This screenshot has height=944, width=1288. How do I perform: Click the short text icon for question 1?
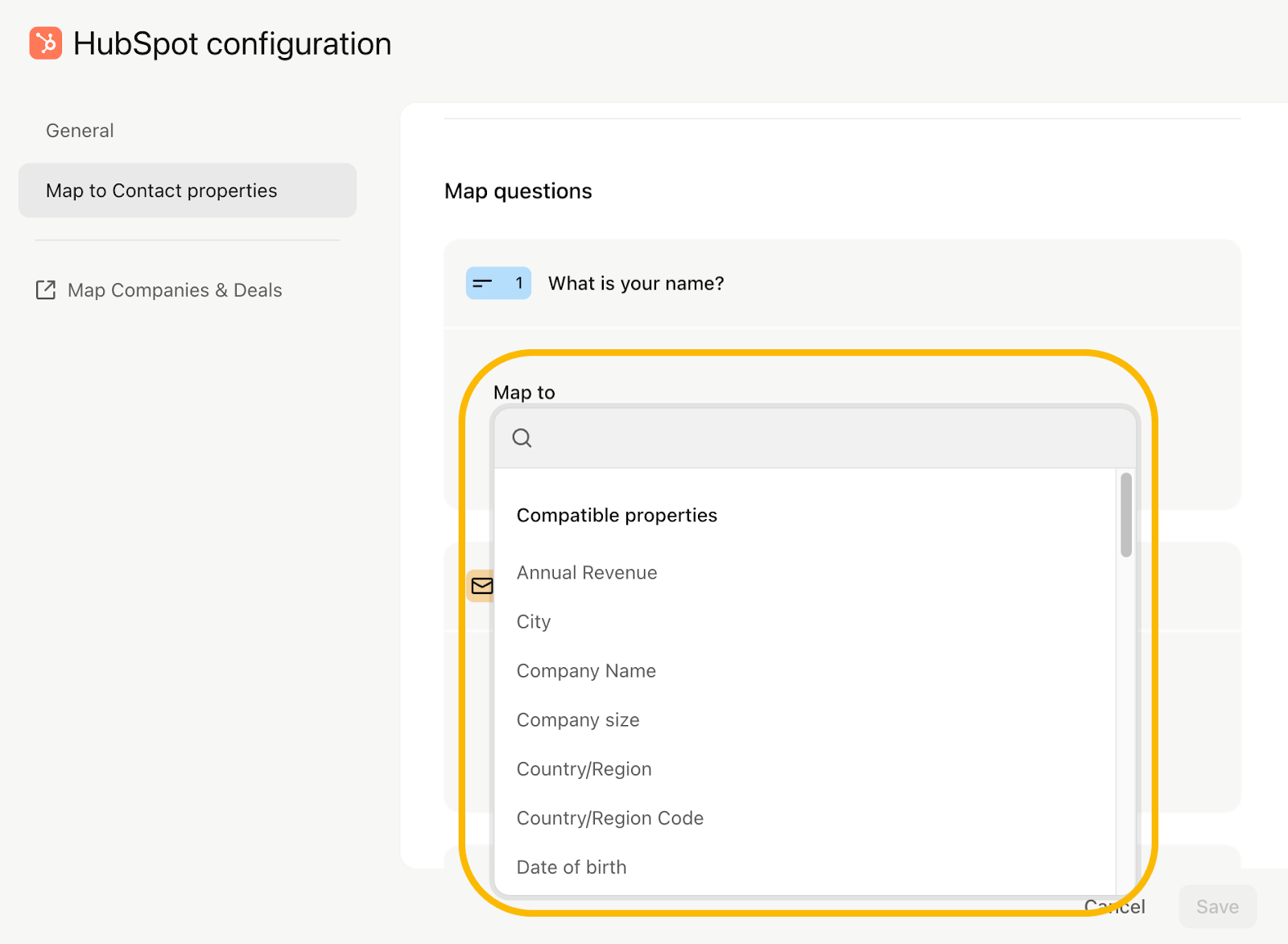tap(498, 283)
